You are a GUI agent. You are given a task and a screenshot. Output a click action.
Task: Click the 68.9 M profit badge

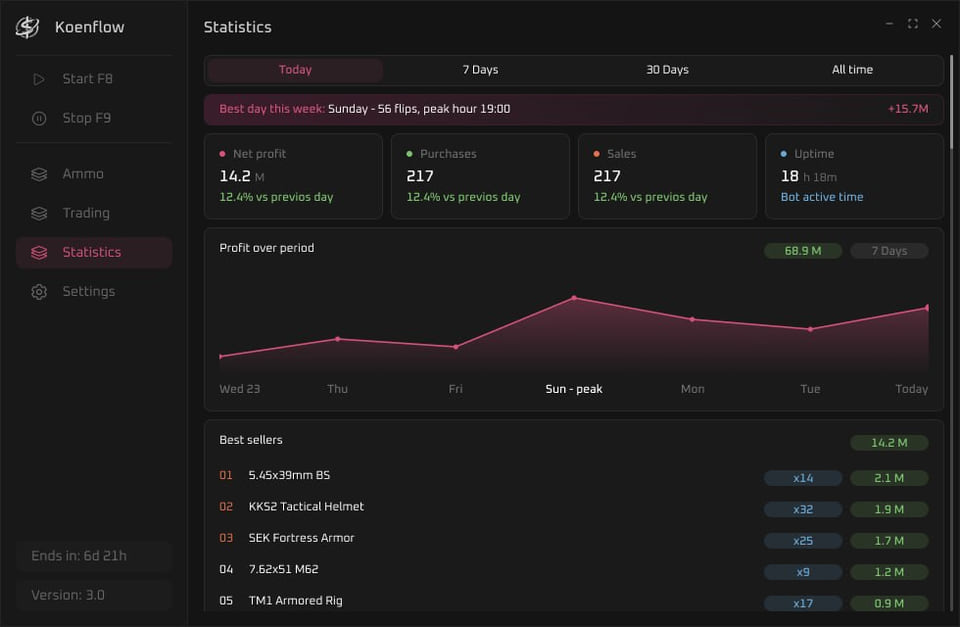coord(803,251)
